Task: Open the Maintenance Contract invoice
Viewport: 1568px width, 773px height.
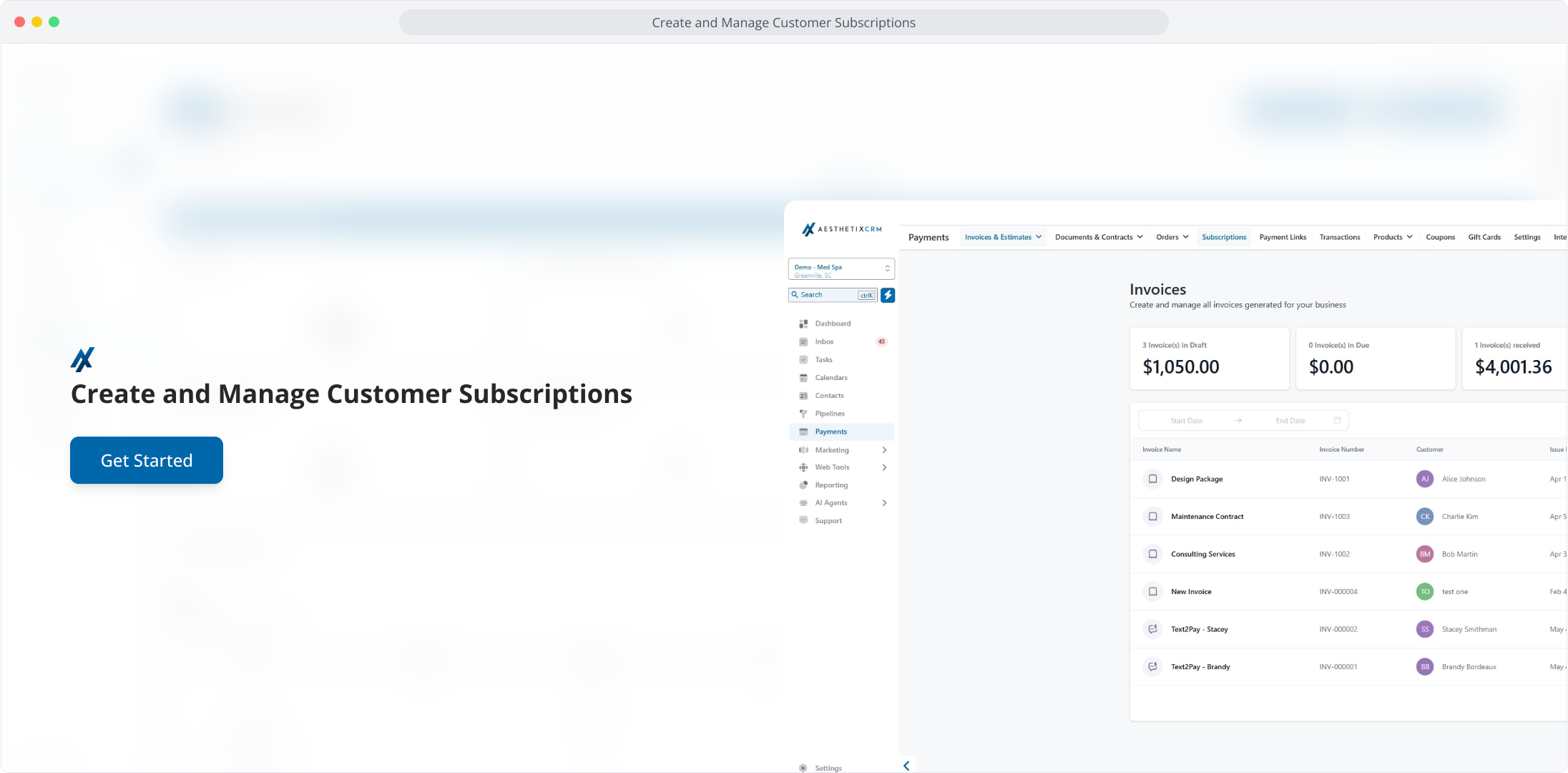Action: click(1207, 517)
